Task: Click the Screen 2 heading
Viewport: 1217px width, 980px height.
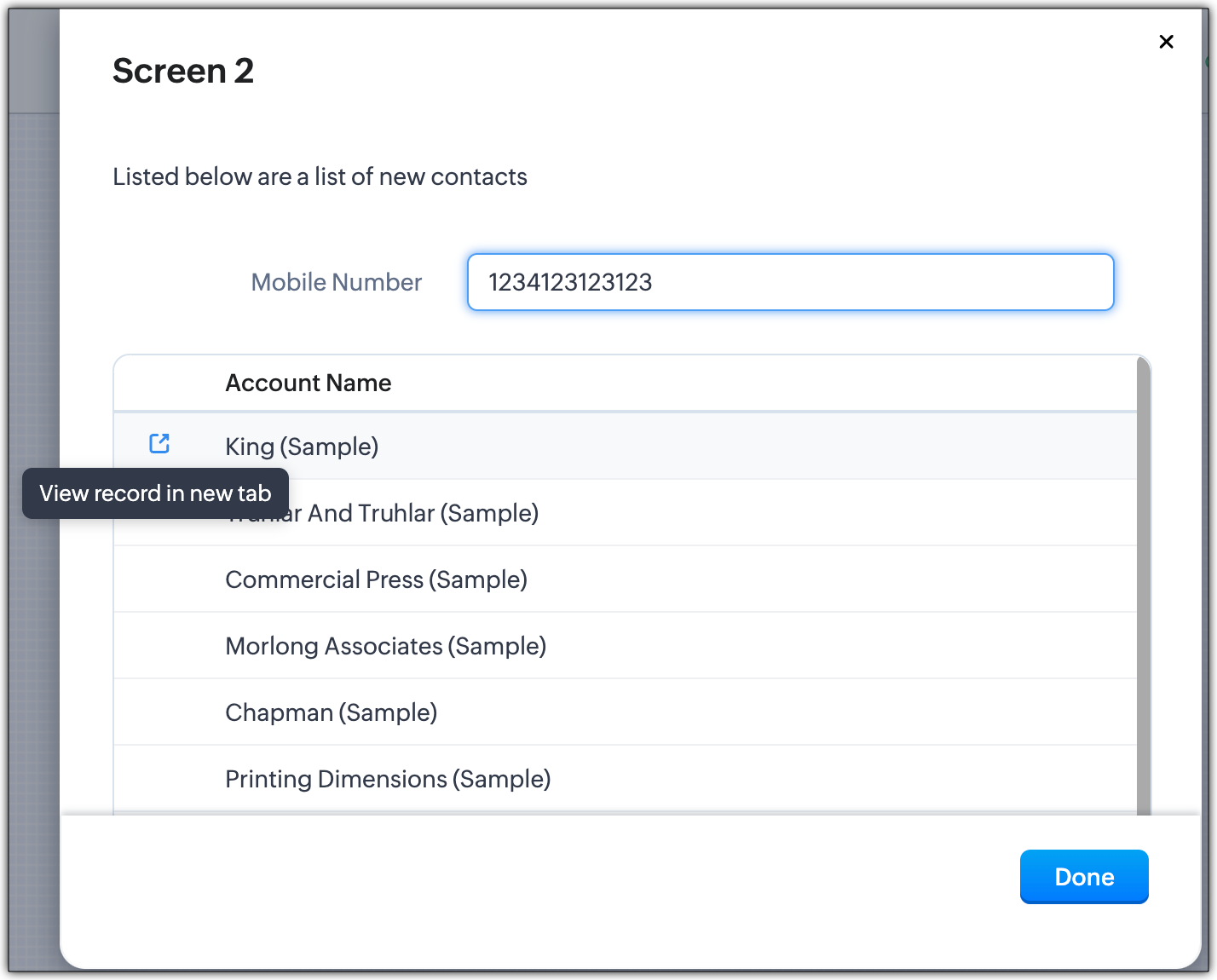Action: tap(183, 71)
